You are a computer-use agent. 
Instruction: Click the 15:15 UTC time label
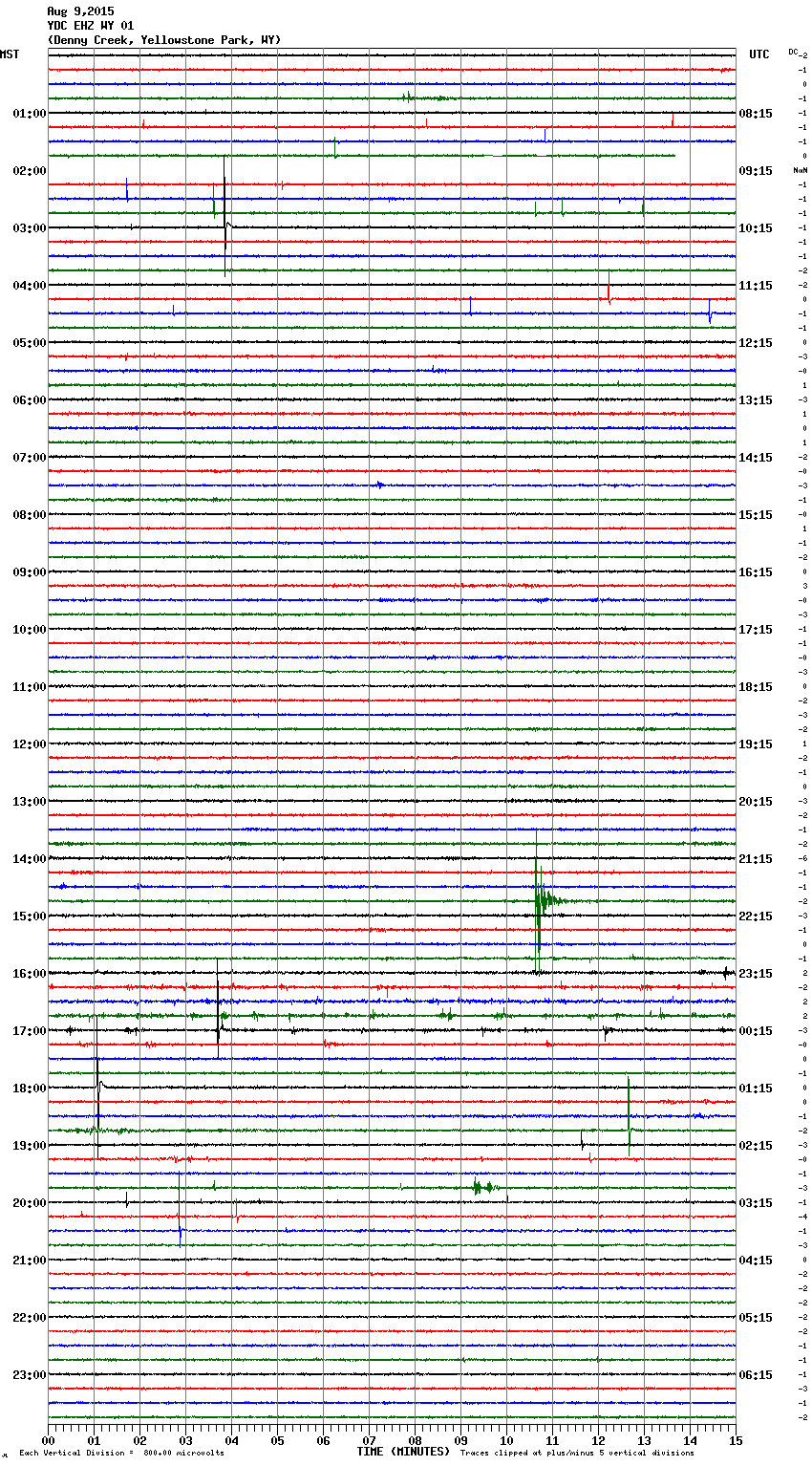click(756, 515)
